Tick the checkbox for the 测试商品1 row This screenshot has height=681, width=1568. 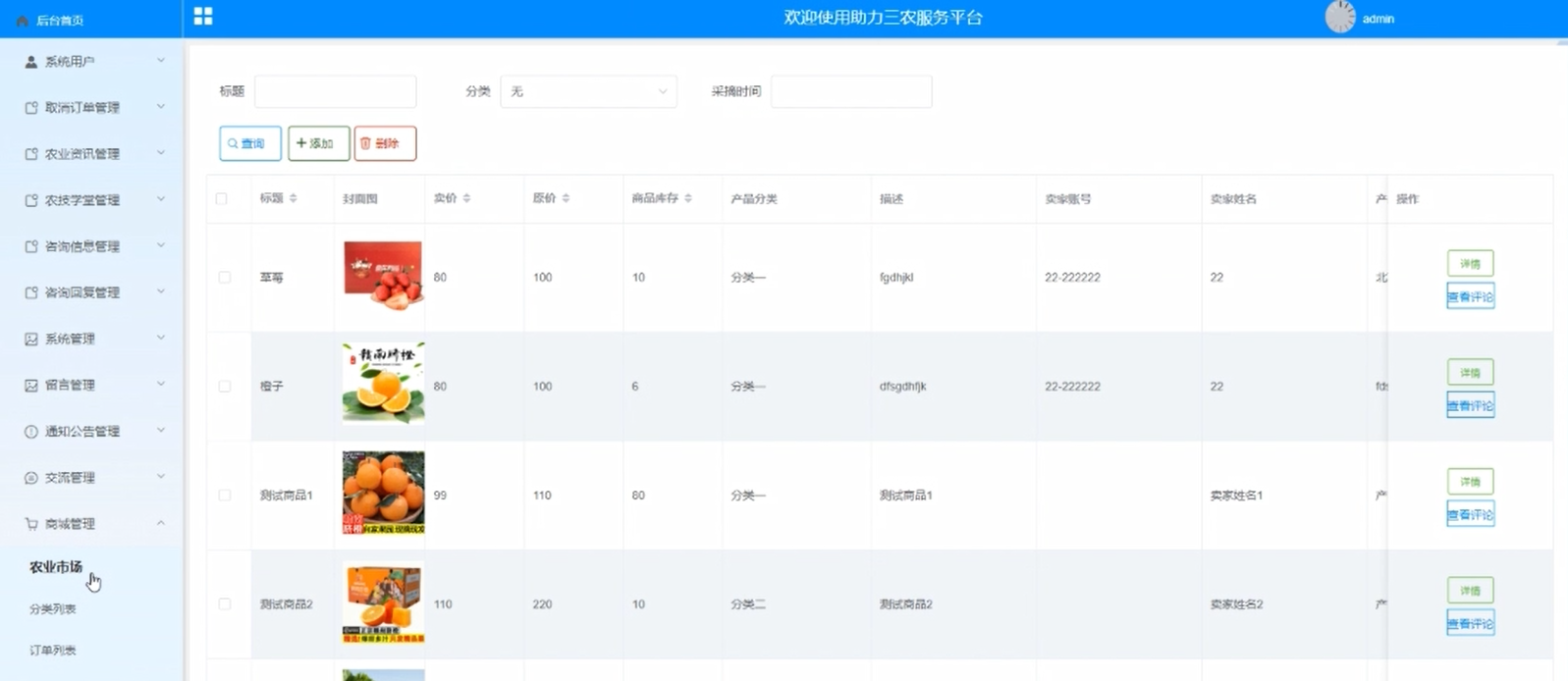[225, 496]
